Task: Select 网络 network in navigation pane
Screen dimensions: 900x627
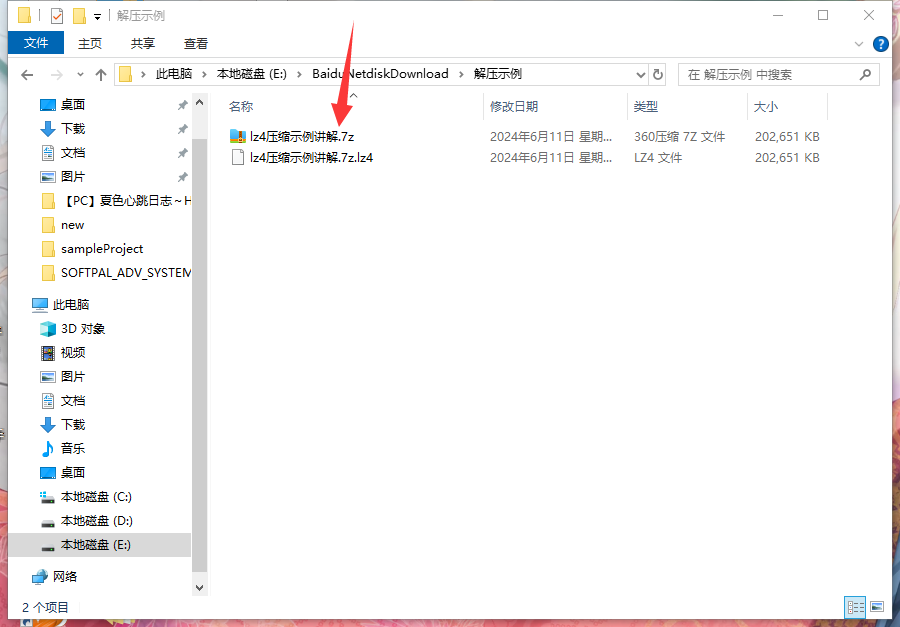Action: [64, 577]
